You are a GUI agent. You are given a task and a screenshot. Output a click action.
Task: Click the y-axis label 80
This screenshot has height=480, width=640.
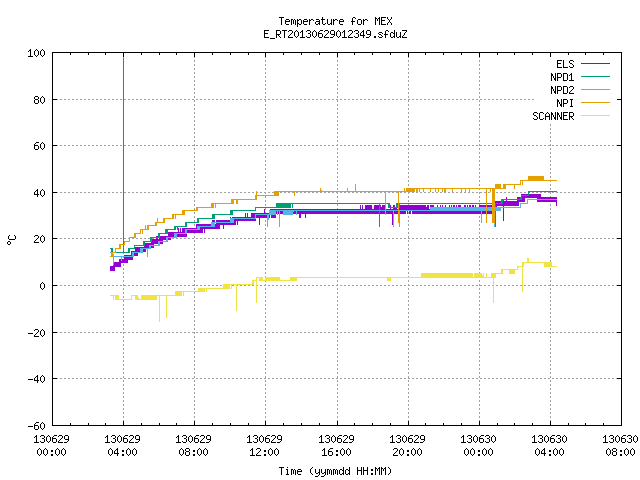[x=39, y=100]
